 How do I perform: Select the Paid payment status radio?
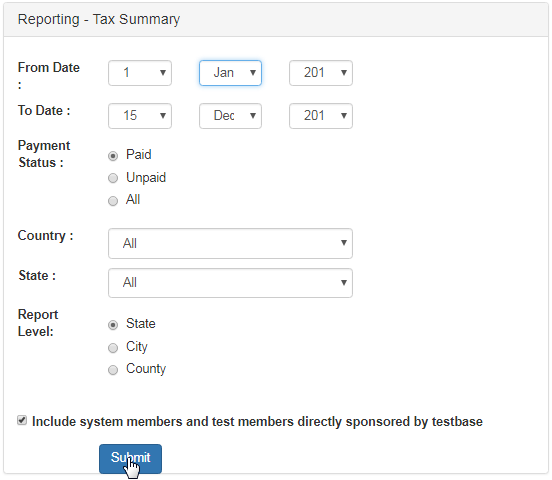click(113, 156)
